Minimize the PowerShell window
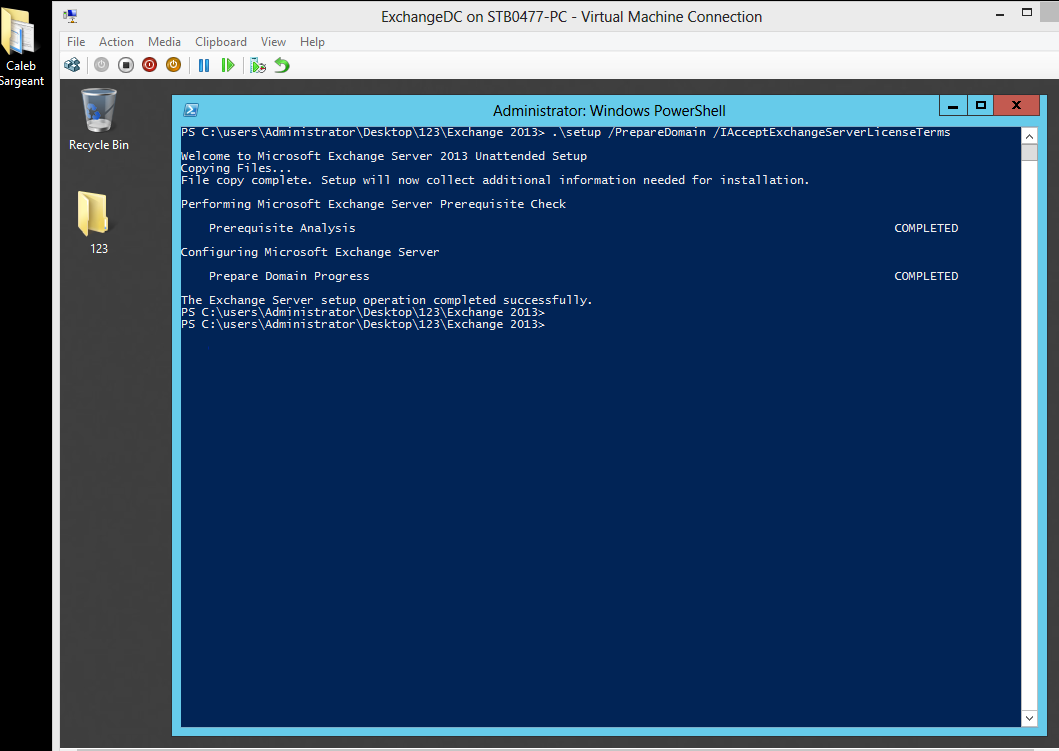1059x751 pixels. (x=953, y=105)
